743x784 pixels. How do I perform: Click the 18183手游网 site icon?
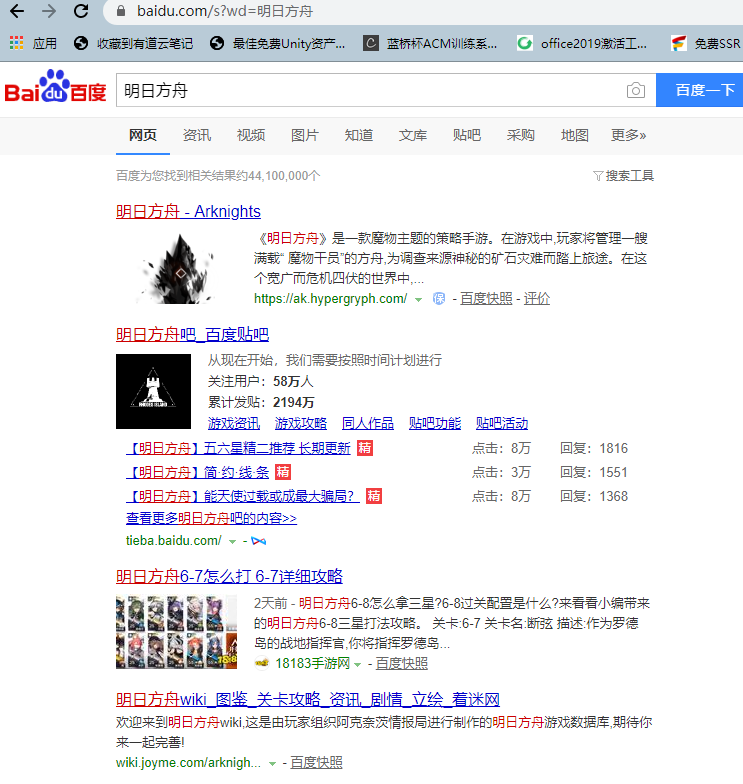[262, 664]
